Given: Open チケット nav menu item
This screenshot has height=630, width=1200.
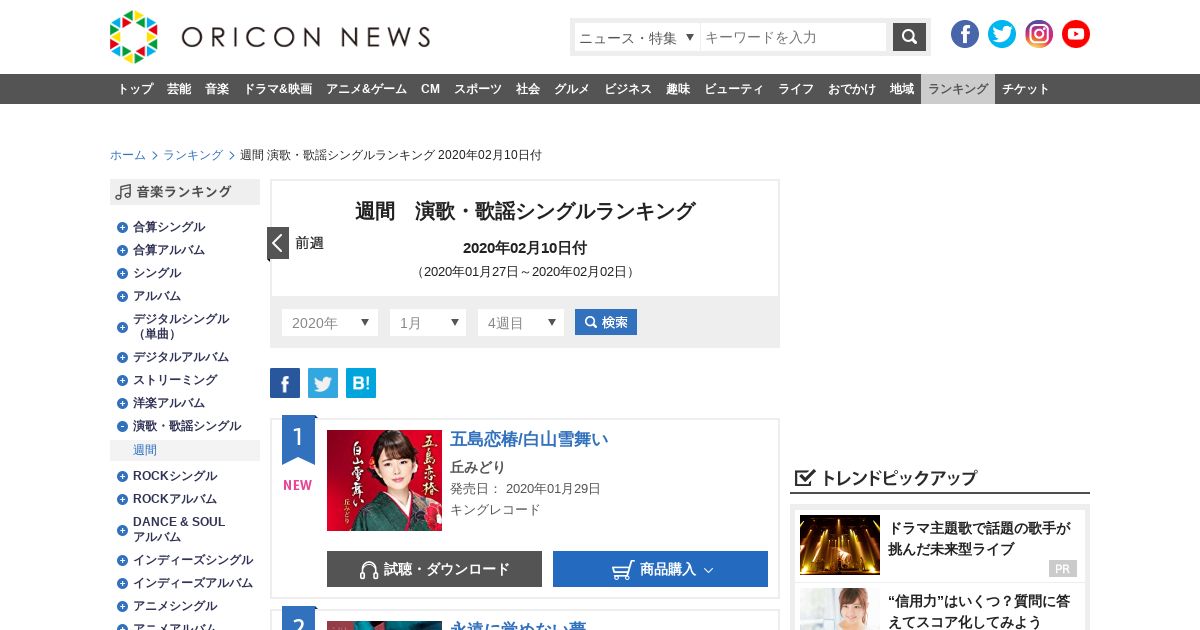Looking at the screenshot, I should point(1026,89).
